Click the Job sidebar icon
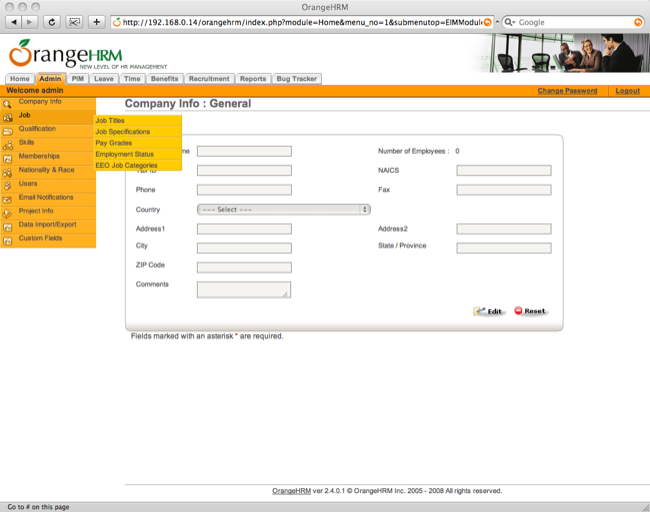This screenshot has height=512, width=650. [7, 118]
